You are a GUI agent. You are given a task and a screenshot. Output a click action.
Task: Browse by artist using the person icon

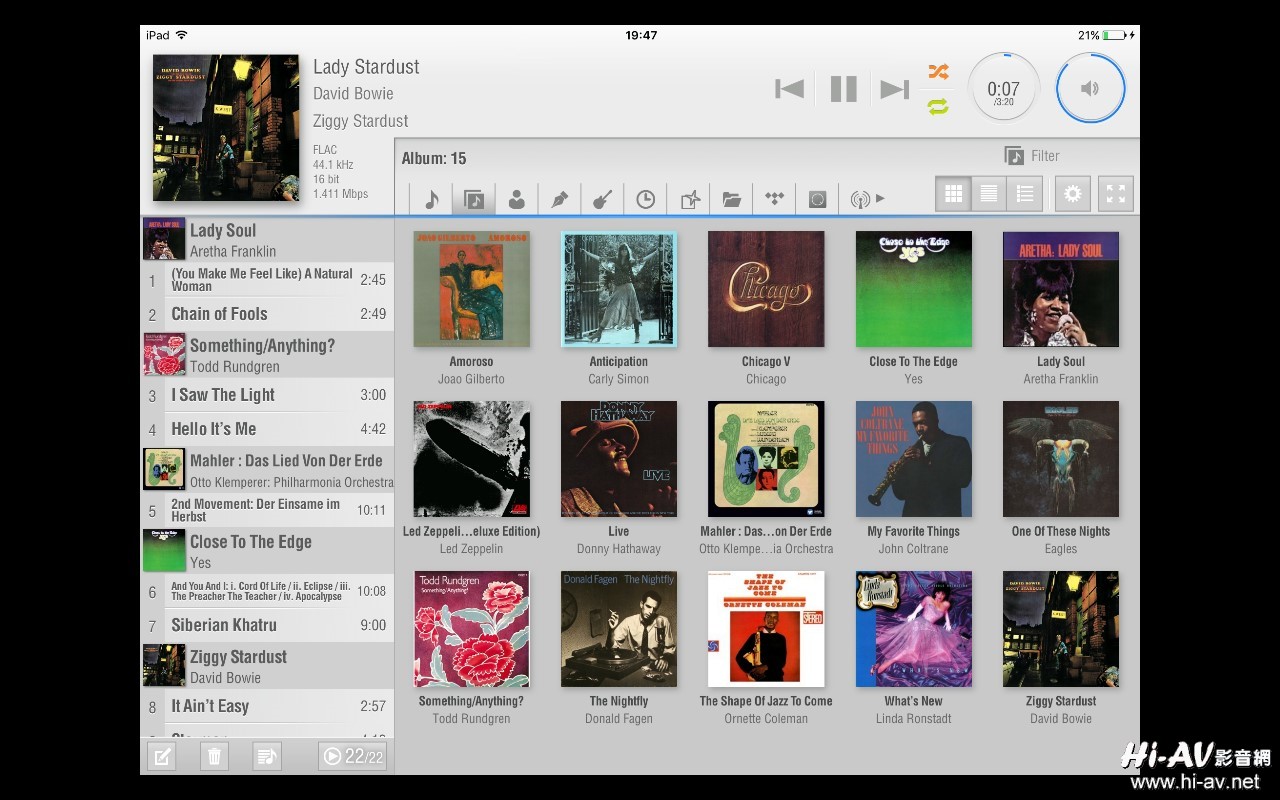click(517, 198)
